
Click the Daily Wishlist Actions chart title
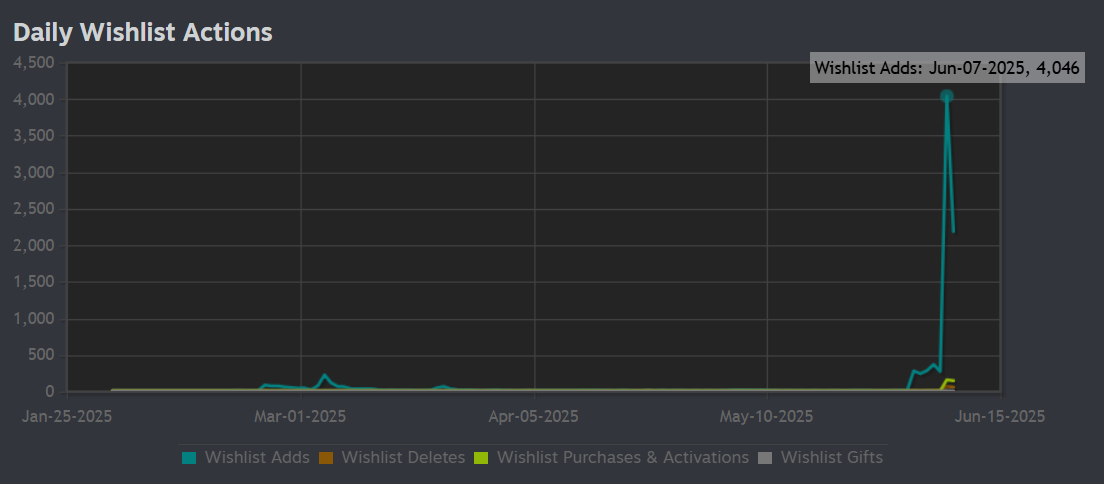(143, 32)
